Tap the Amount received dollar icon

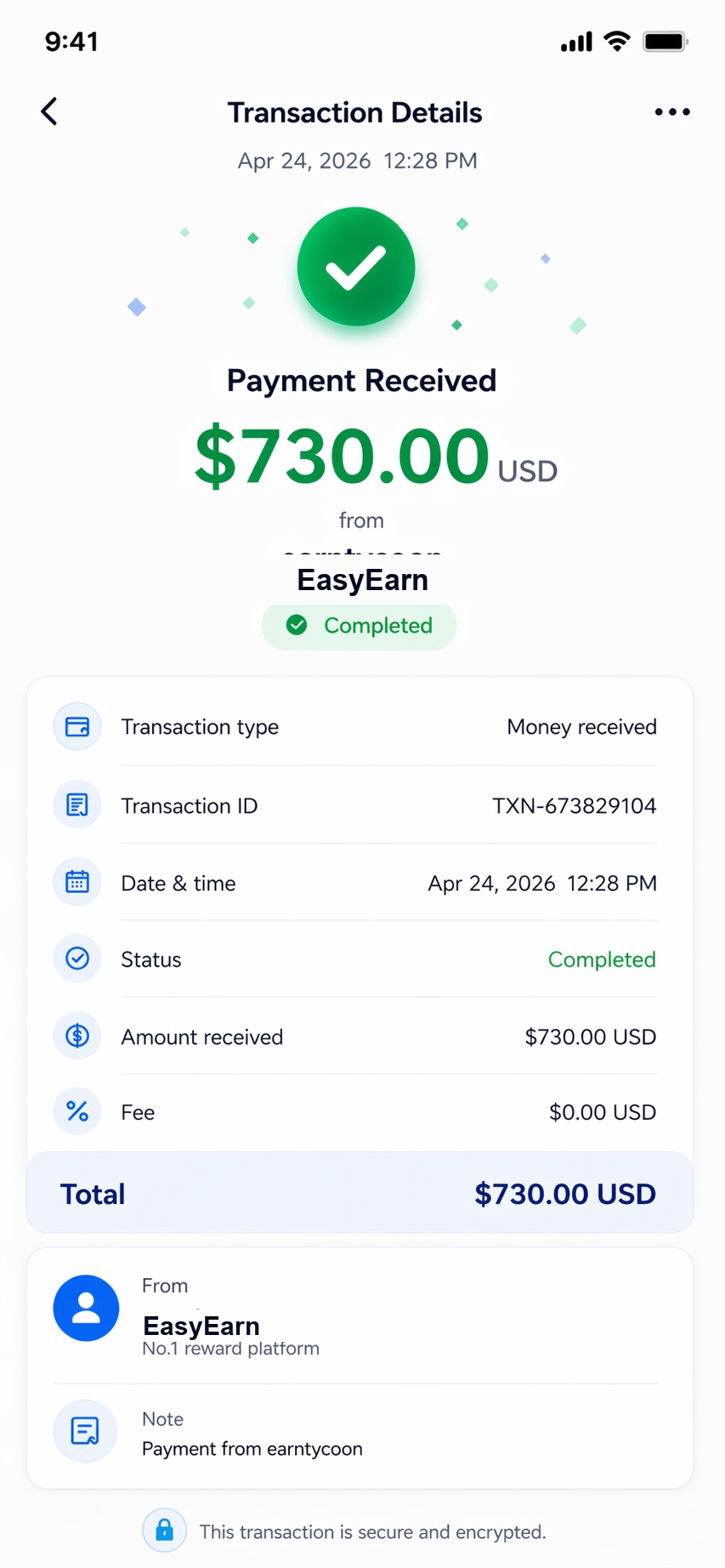tap(77, 1036)
